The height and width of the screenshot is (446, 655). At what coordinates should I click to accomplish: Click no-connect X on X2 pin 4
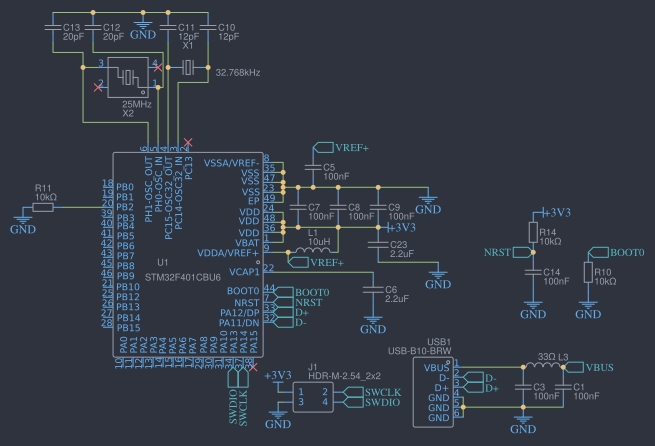click(x=158, y=67)
